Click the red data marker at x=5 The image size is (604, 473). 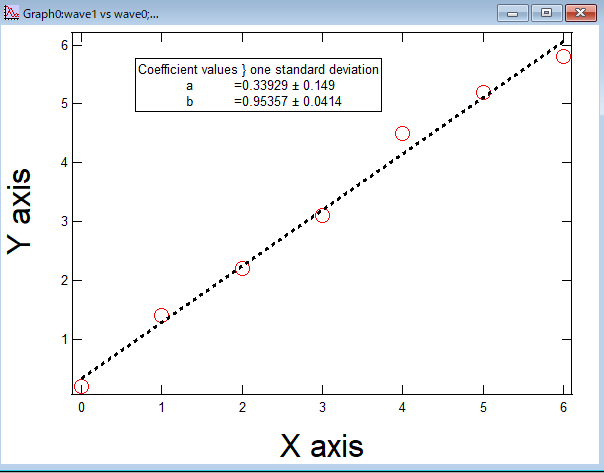coord(483,92)
